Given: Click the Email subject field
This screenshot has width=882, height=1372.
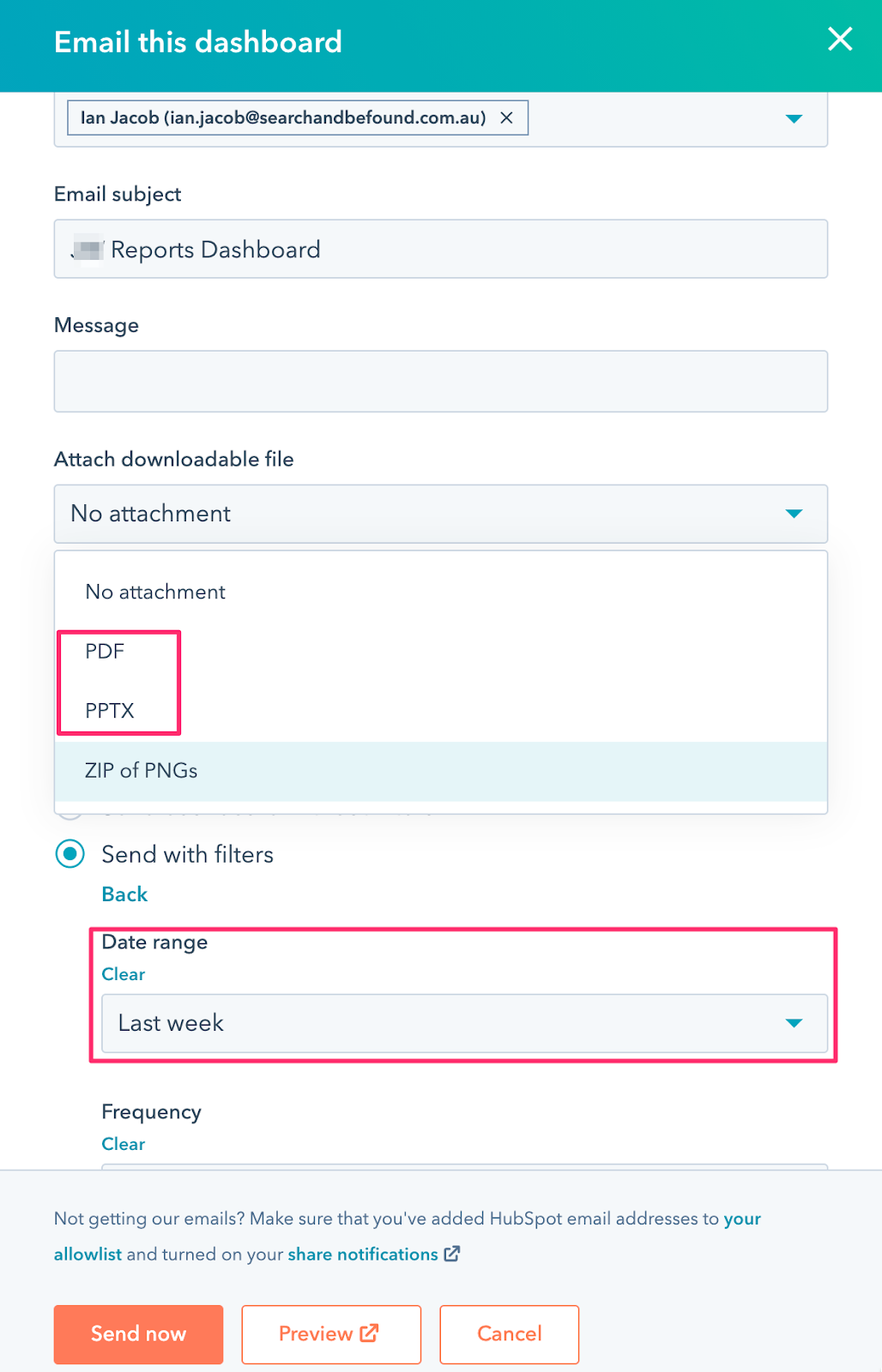Looking at the screenshot, I should [440, 250].
